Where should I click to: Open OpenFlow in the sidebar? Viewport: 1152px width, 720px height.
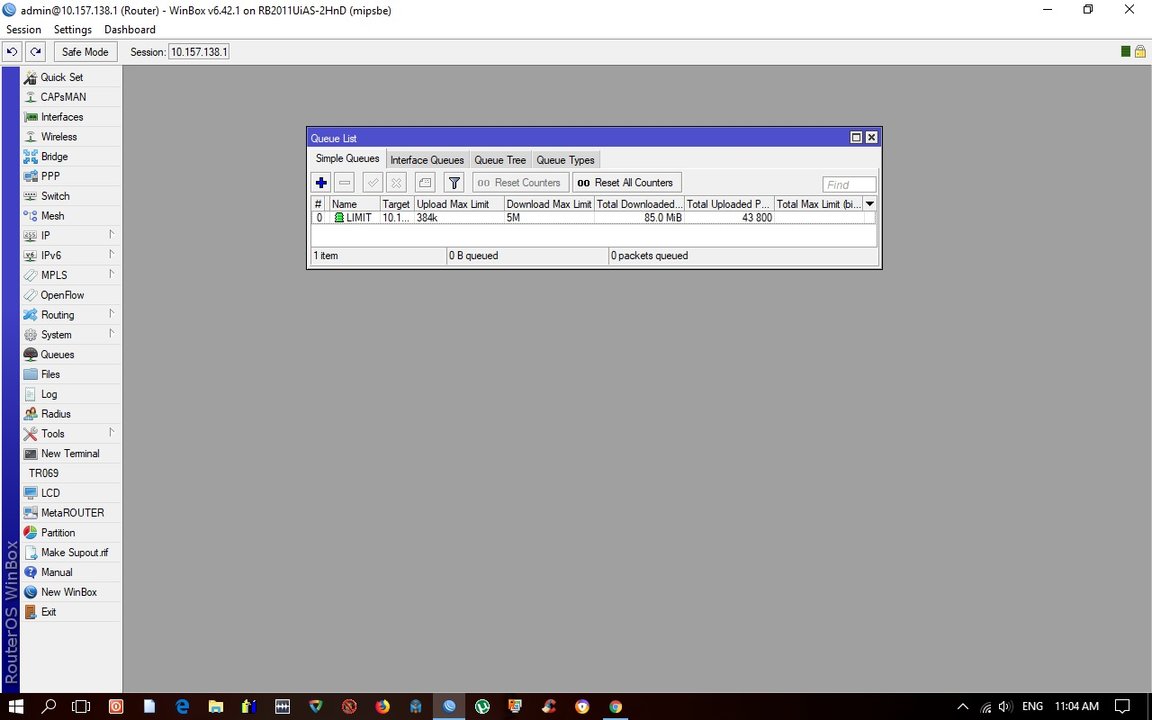click(71, 295)
